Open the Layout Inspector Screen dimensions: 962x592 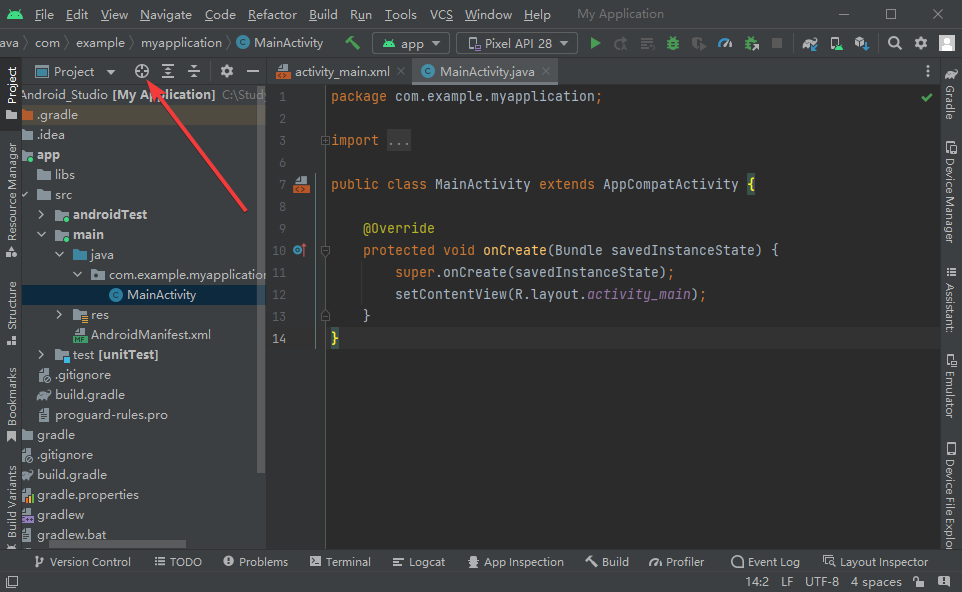point(875,561)
